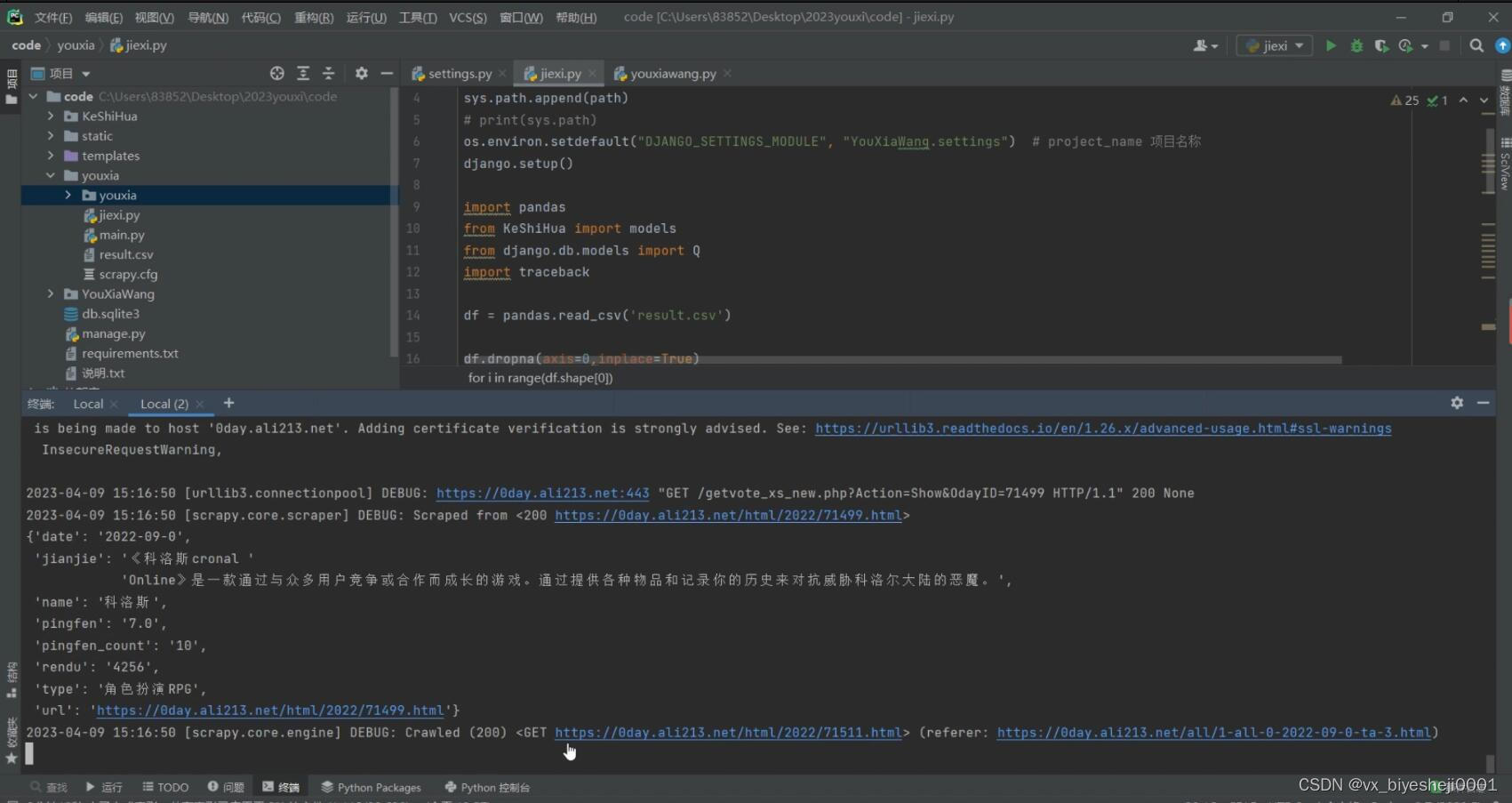Viewport: 1512px width, 803px height.
Task: Minimize the terminal panel
Action: point(1483,403)
